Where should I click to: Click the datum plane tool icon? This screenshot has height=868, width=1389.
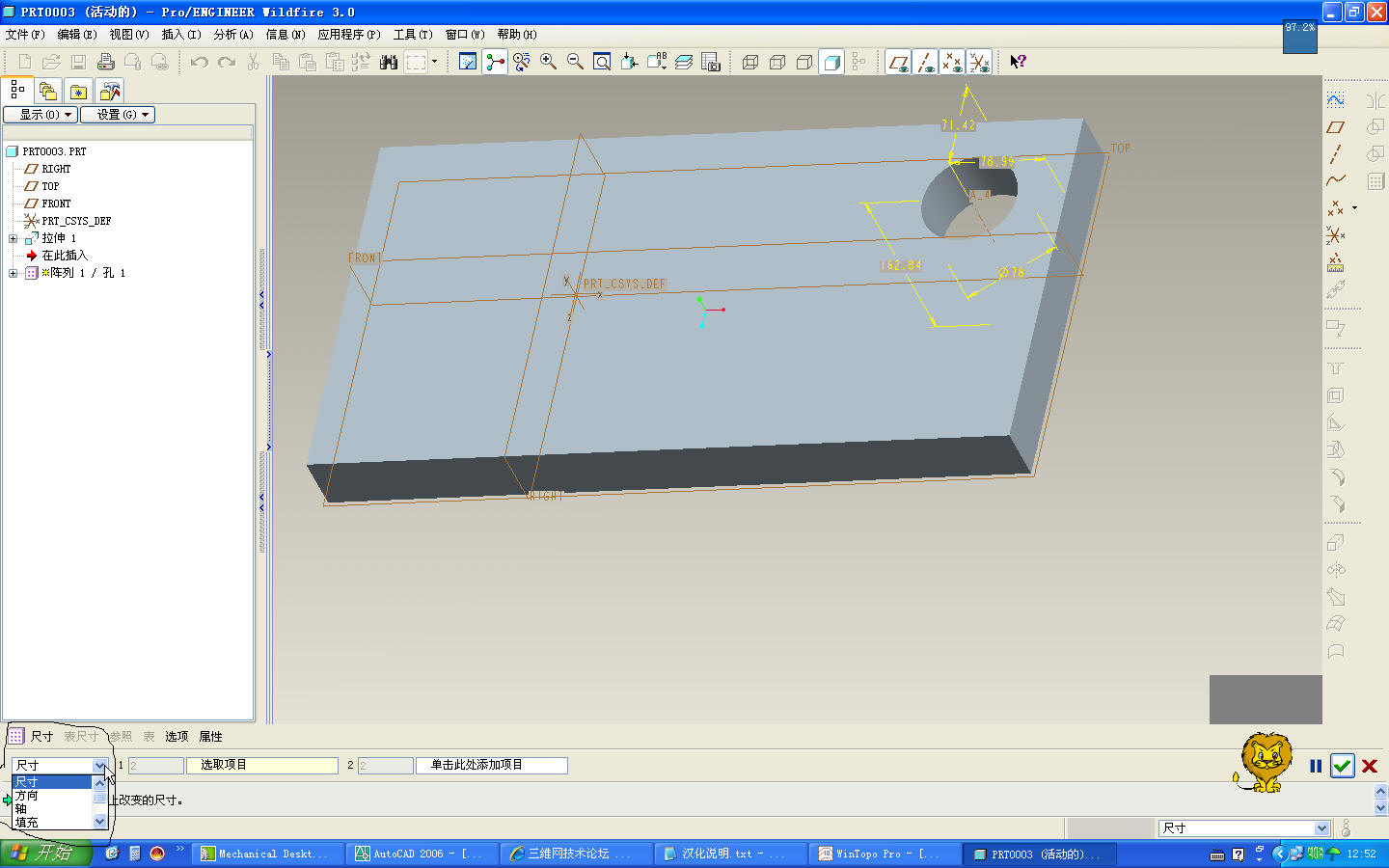pos(1336,127)
